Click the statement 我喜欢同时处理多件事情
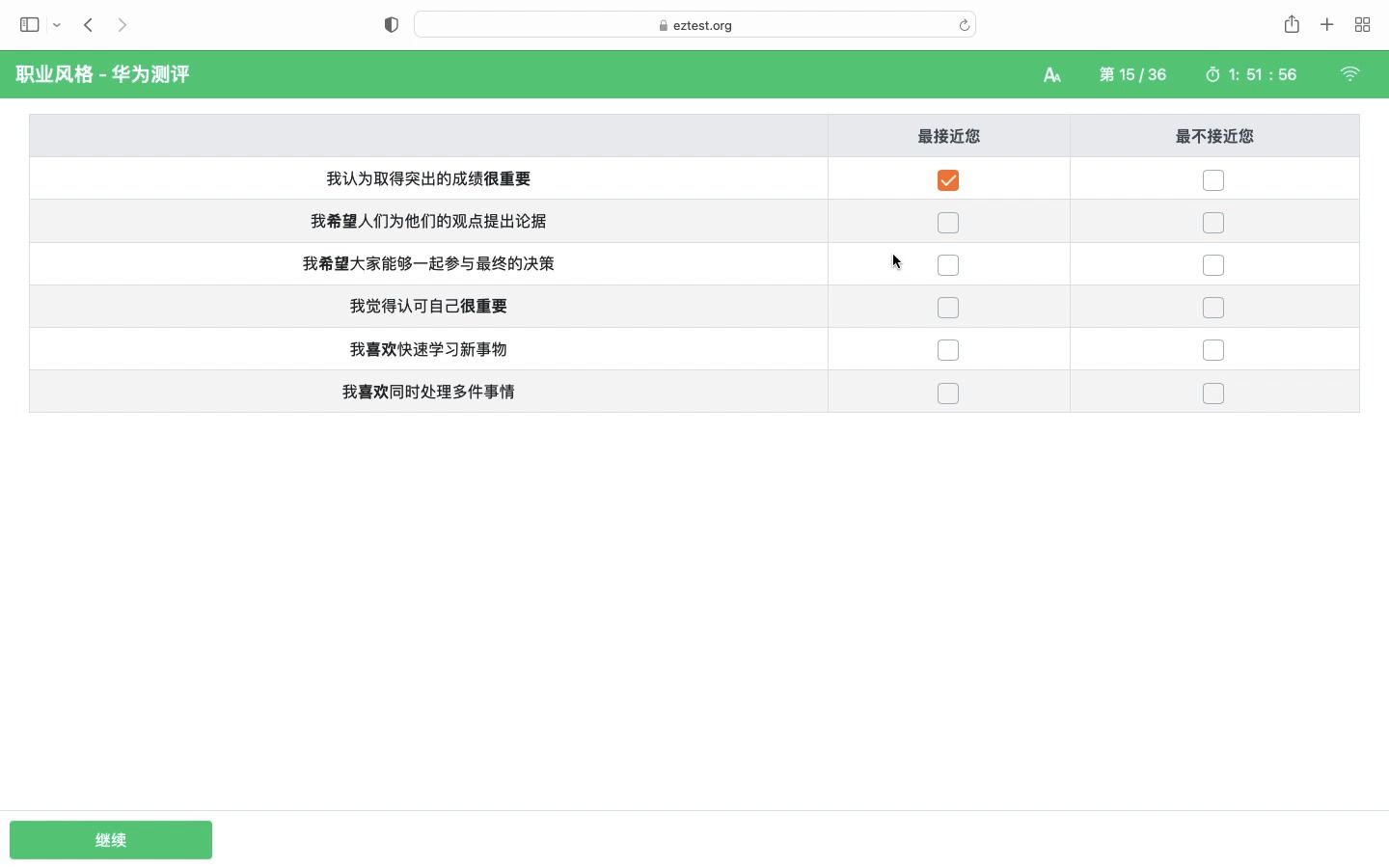The width and height of the screenshot is (1389, 868). [x=428, y=392]
